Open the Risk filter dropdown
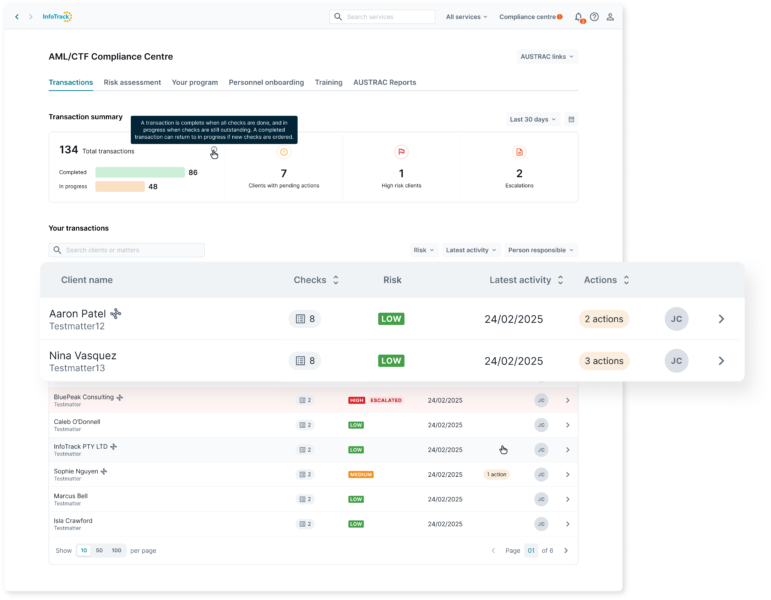Image resolution: width=771 pixels, height=600 pixels. tap(423, 250)
